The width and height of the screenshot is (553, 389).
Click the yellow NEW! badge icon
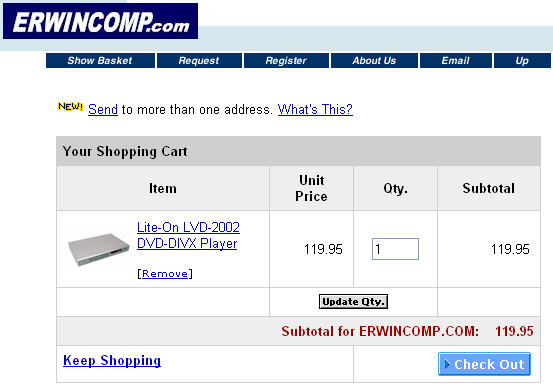[x=71, y=106]
